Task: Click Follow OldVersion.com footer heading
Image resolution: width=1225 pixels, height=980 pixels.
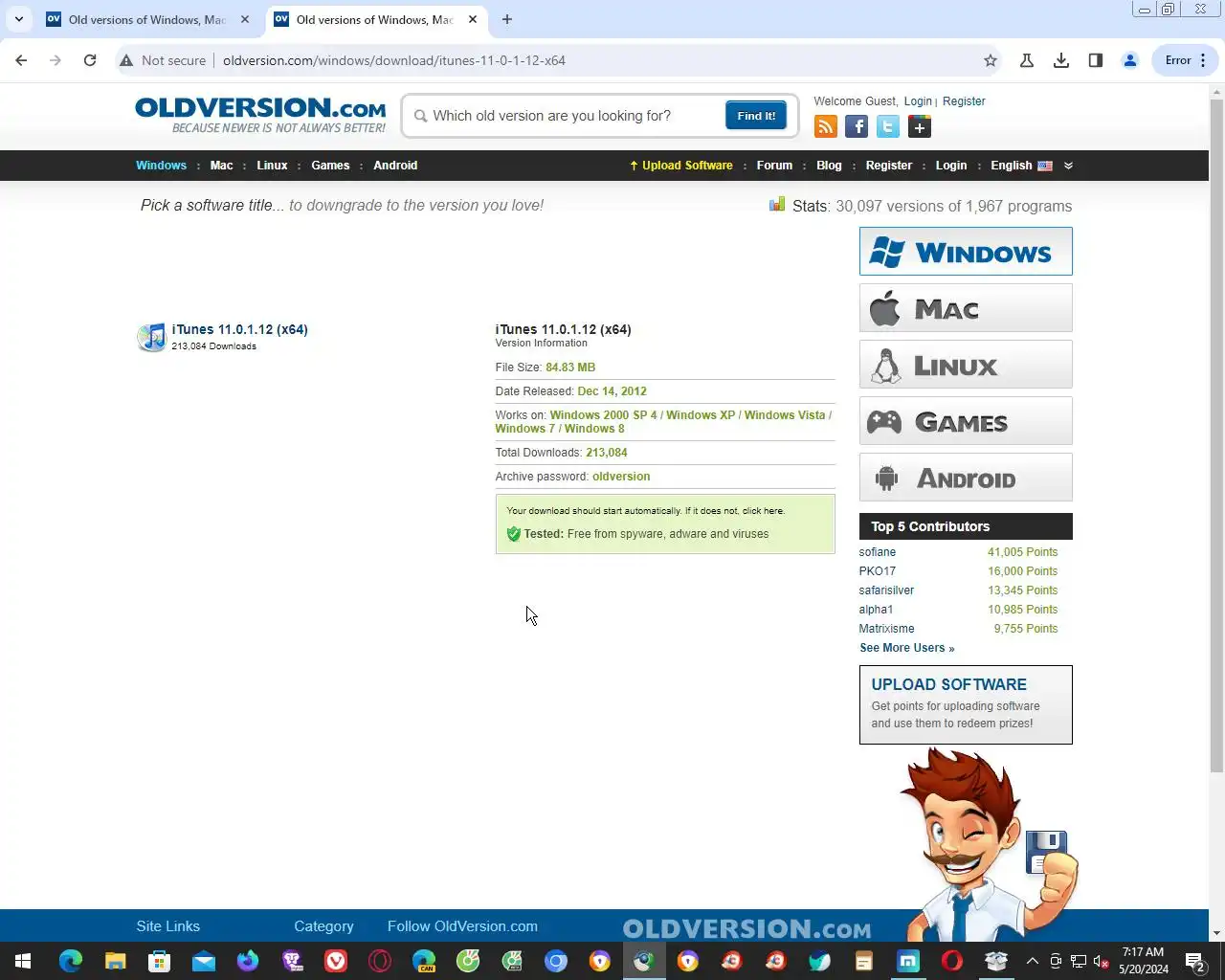Action: point(462,926)
